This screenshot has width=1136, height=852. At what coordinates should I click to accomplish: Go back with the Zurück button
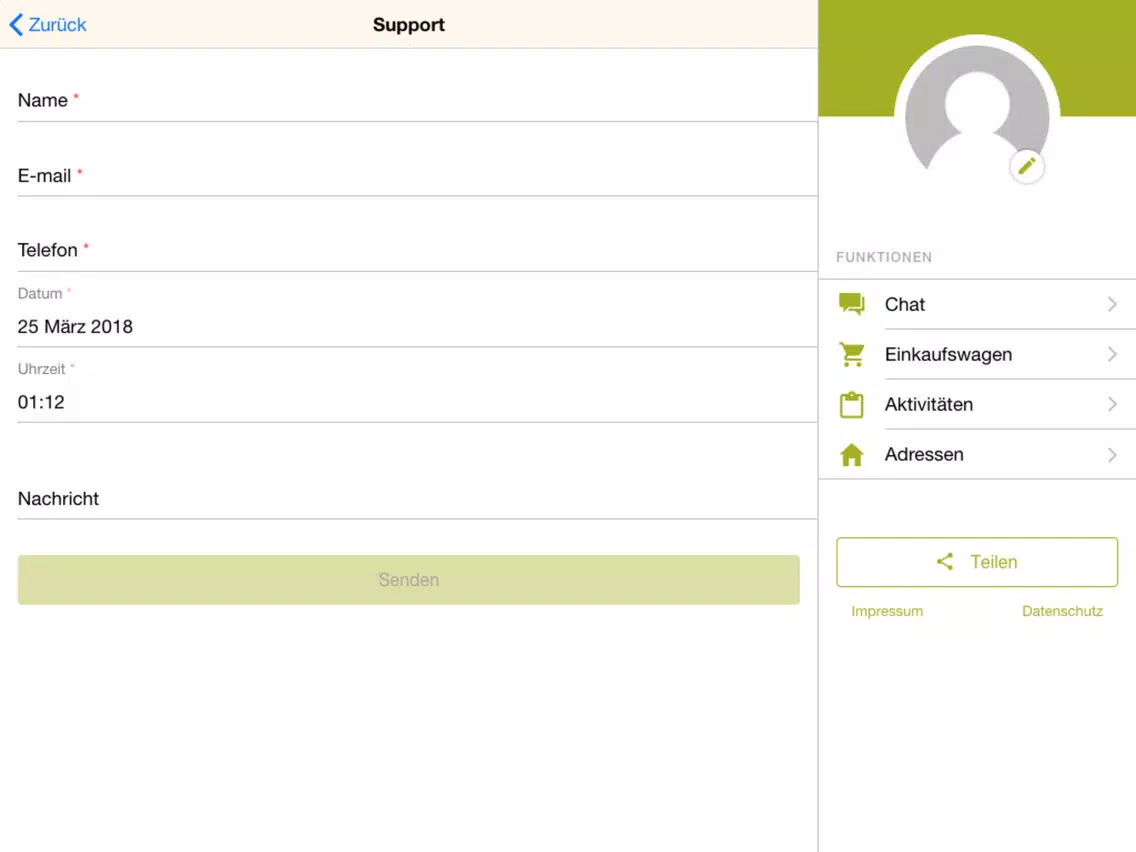pyautogui.click(x=48, y=25)
